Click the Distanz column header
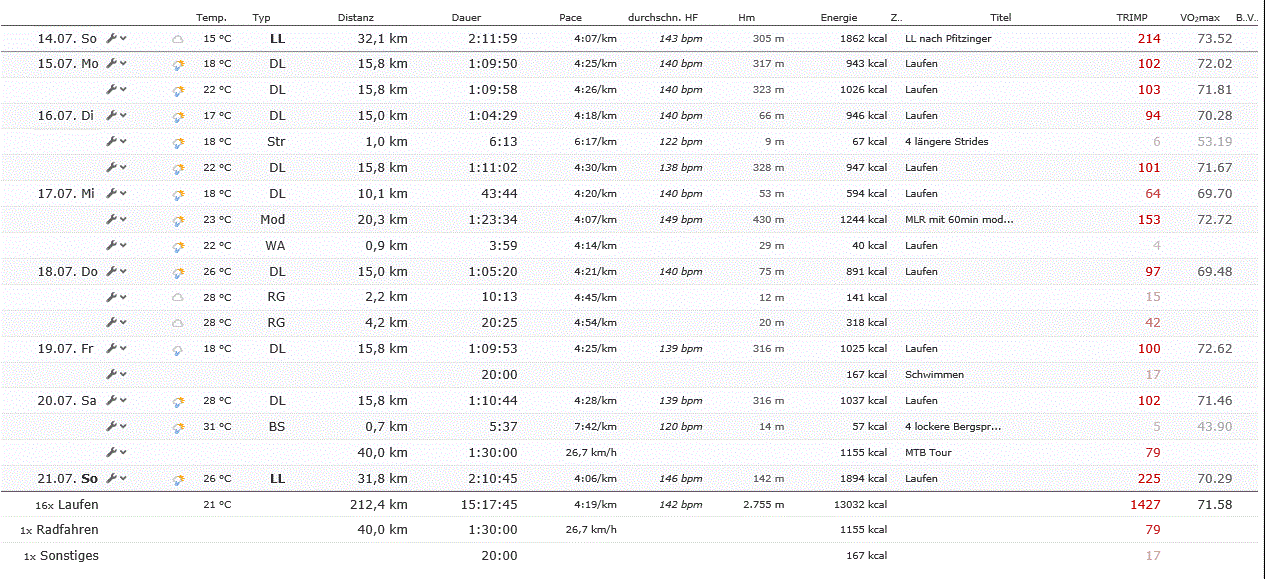 [357, 18]
